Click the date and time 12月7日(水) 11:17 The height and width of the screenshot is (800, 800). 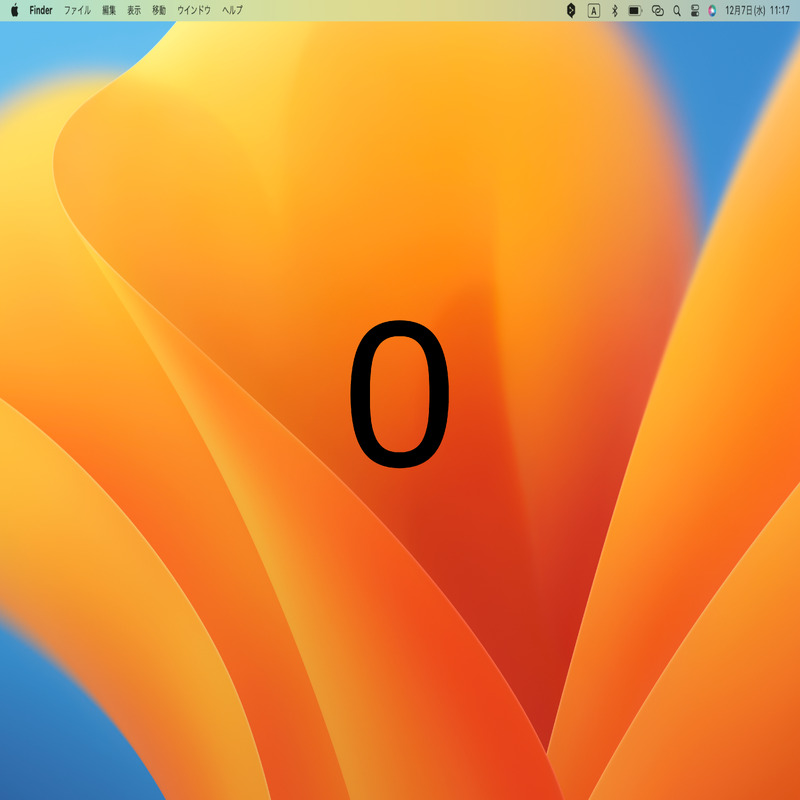point(757,10)
